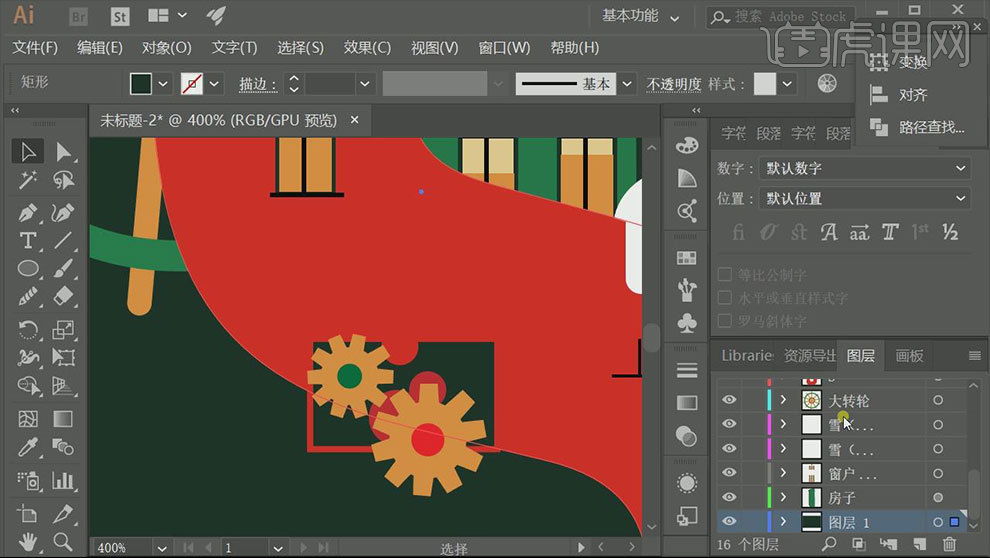Select the Shape Builder tool

[x=28, y=385]
